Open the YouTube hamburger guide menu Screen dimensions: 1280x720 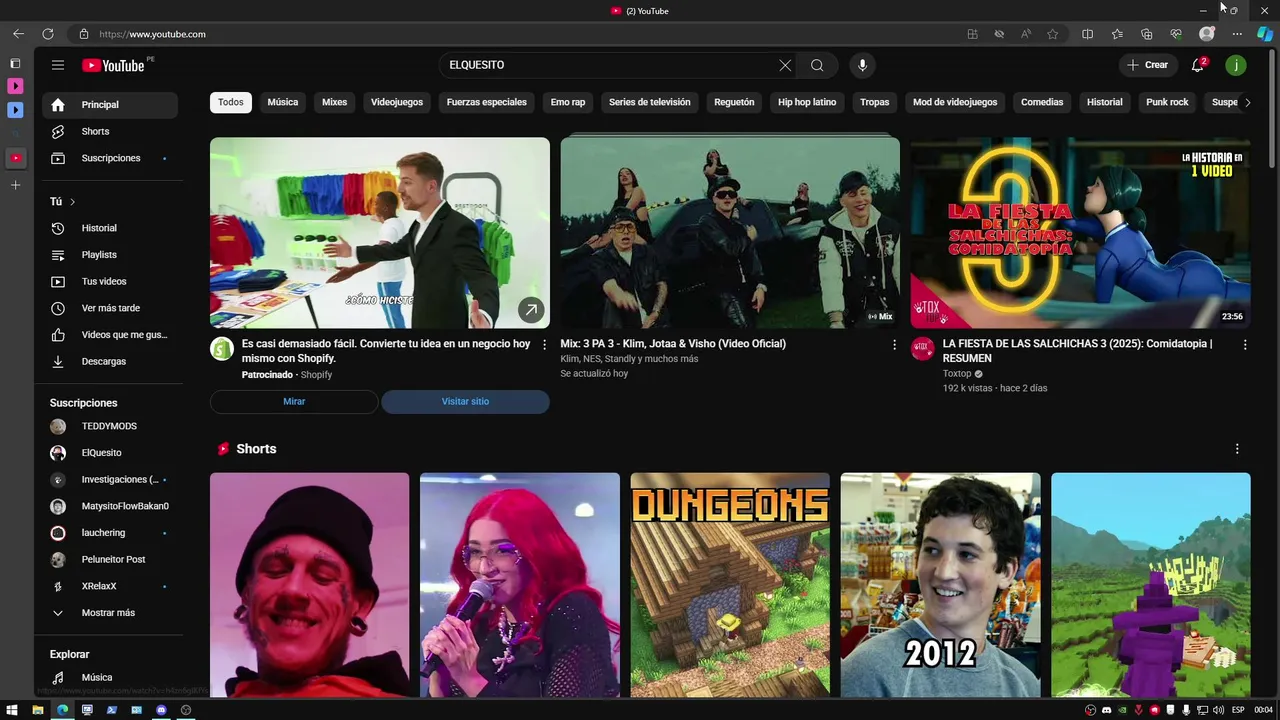pos(58,65)
